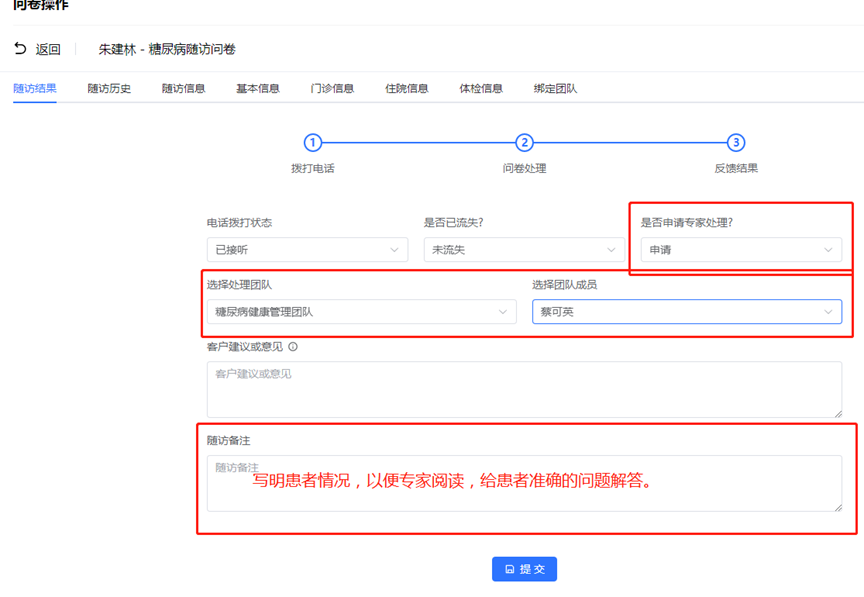Click the back arrow icon

tap(20, 49)
